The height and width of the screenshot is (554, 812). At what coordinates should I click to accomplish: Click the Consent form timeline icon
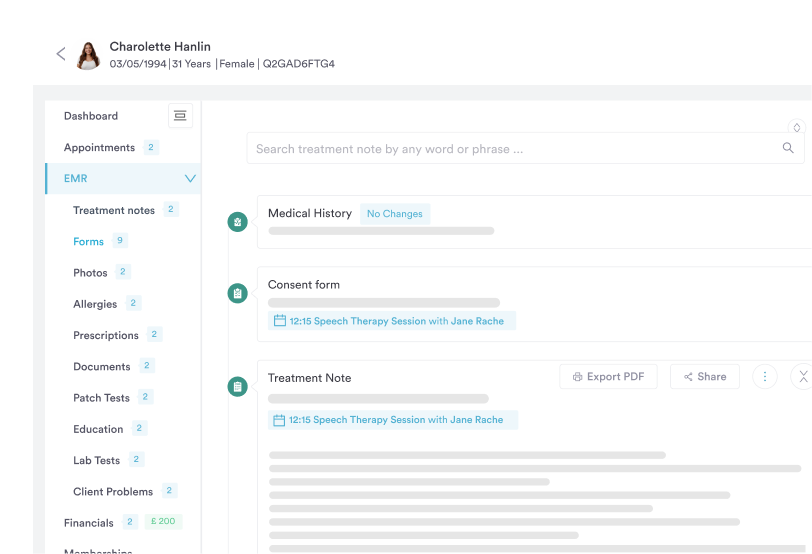tap(237, 293)
